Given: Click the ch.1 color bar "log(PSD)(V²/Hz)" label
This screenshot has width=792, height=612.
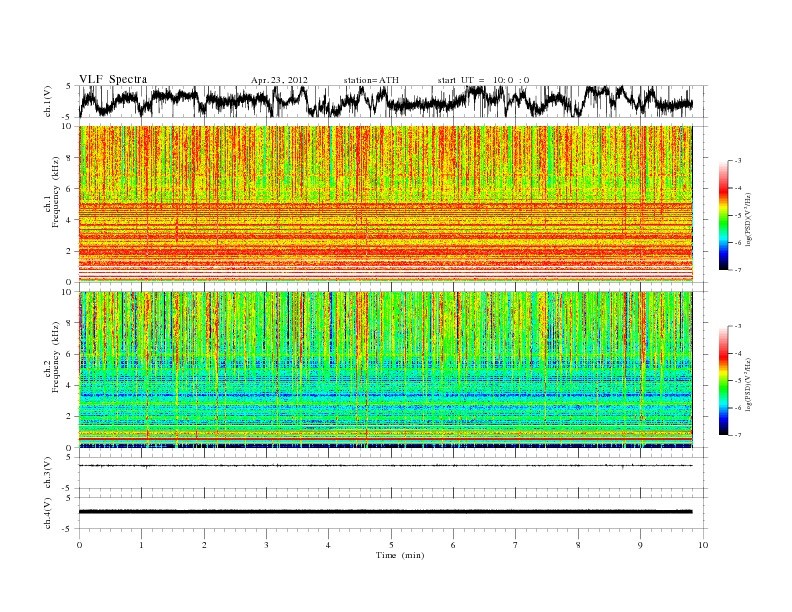Looking at the screenshot, I should coord(748,219).
